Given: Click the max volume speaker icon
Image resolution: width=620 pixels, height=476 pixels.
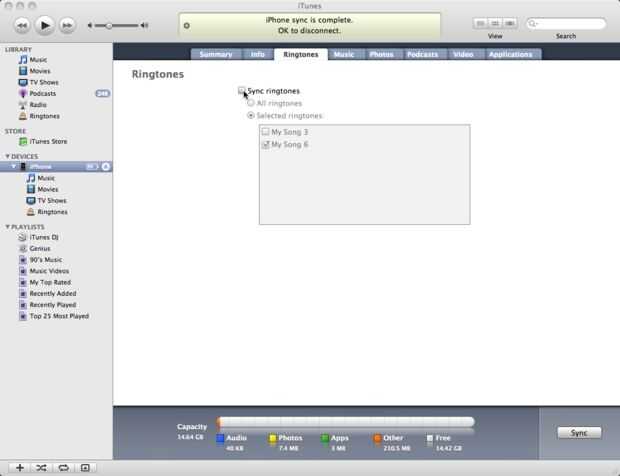Looking at the screenshot, I should [145, 26].
